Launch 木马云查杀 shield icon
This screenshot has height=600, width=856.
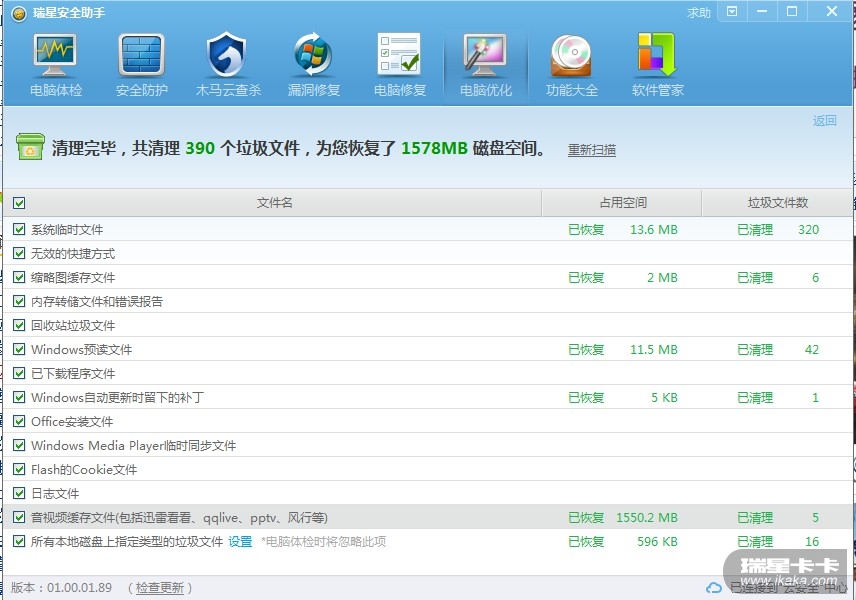pos(227,55)
